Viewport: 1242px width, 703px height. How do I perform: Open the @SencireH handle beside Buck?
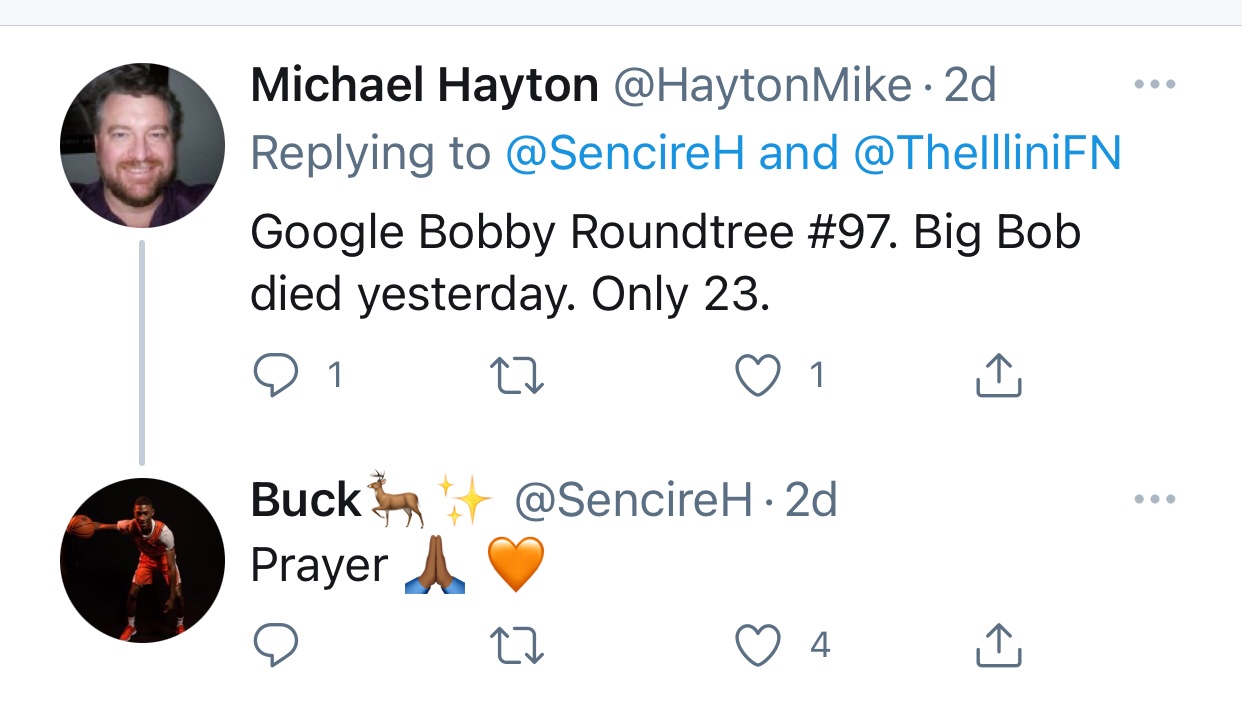[632, 500]
